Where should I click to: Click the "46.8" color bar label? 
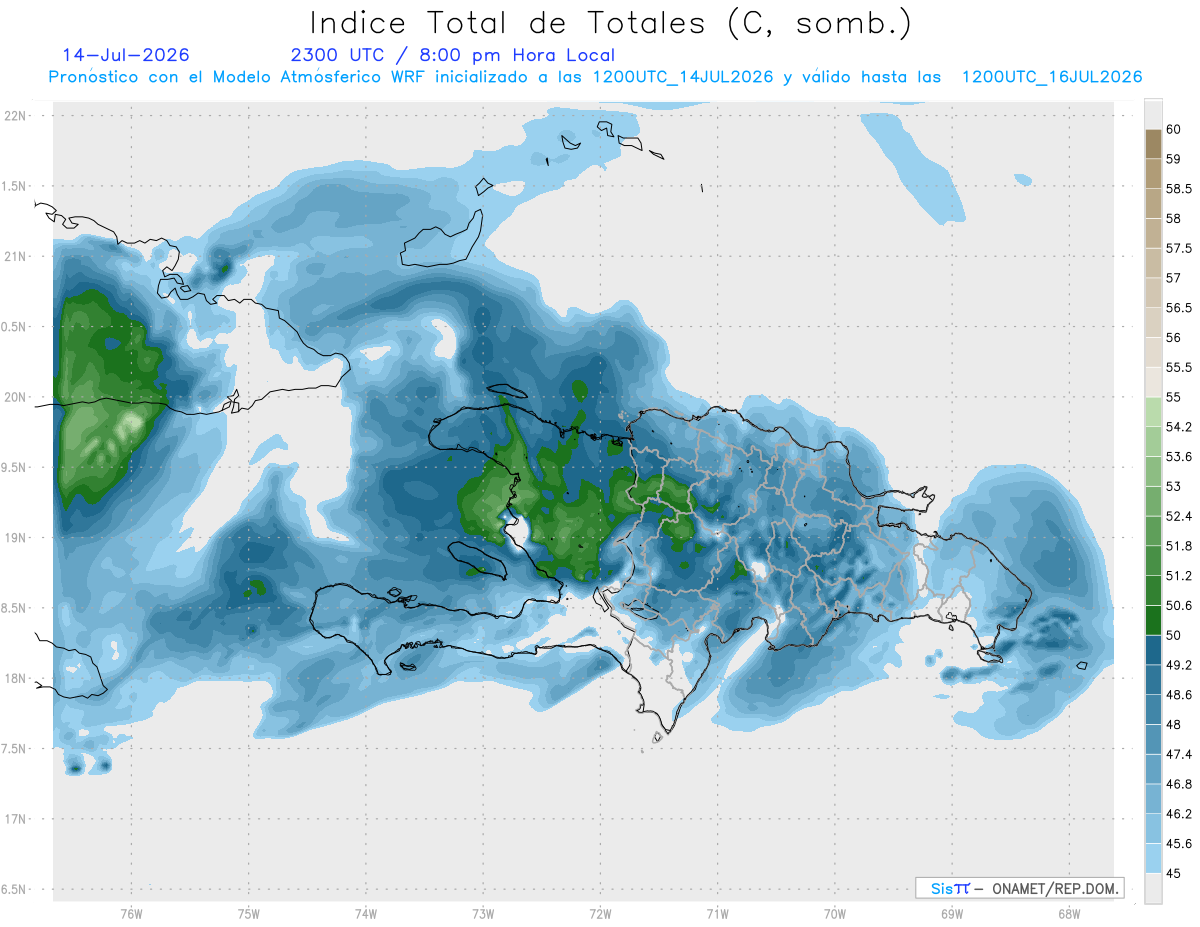point(1178,784)
